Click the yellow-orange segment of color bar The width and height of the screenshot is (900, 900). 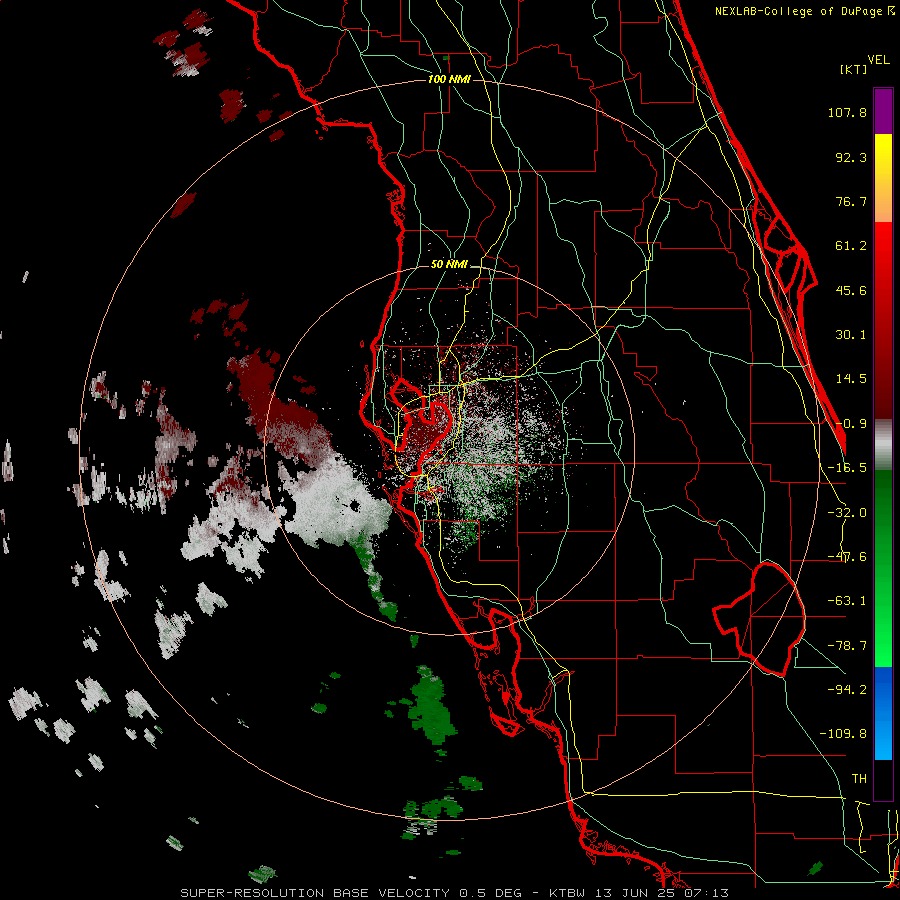(883, 178)
